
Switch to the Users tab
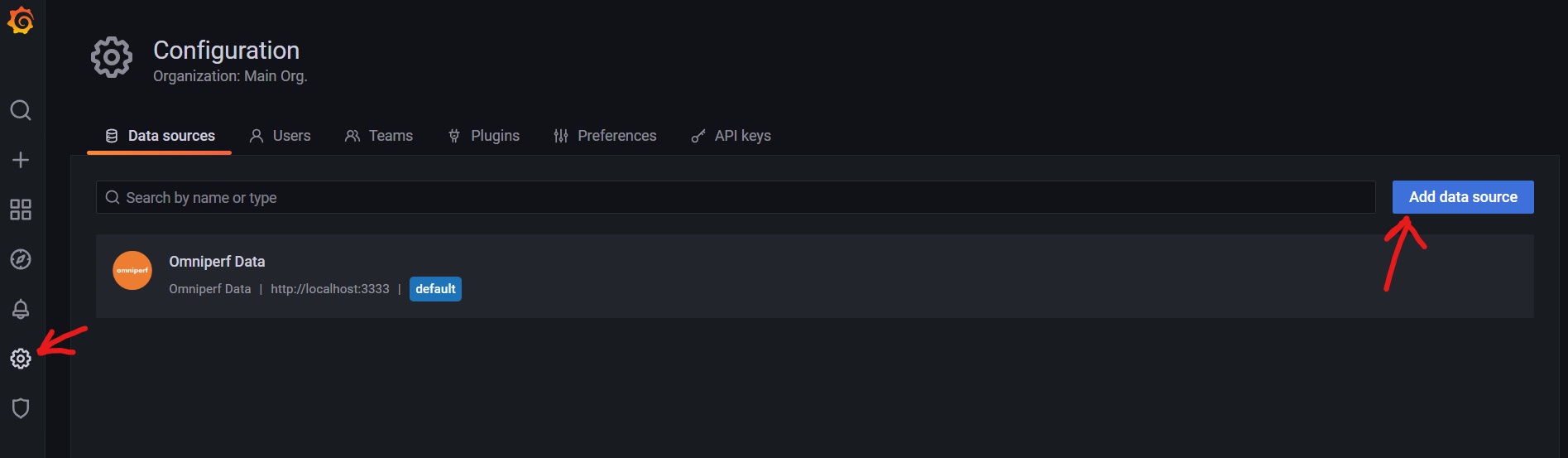click(x=281, y=136)
